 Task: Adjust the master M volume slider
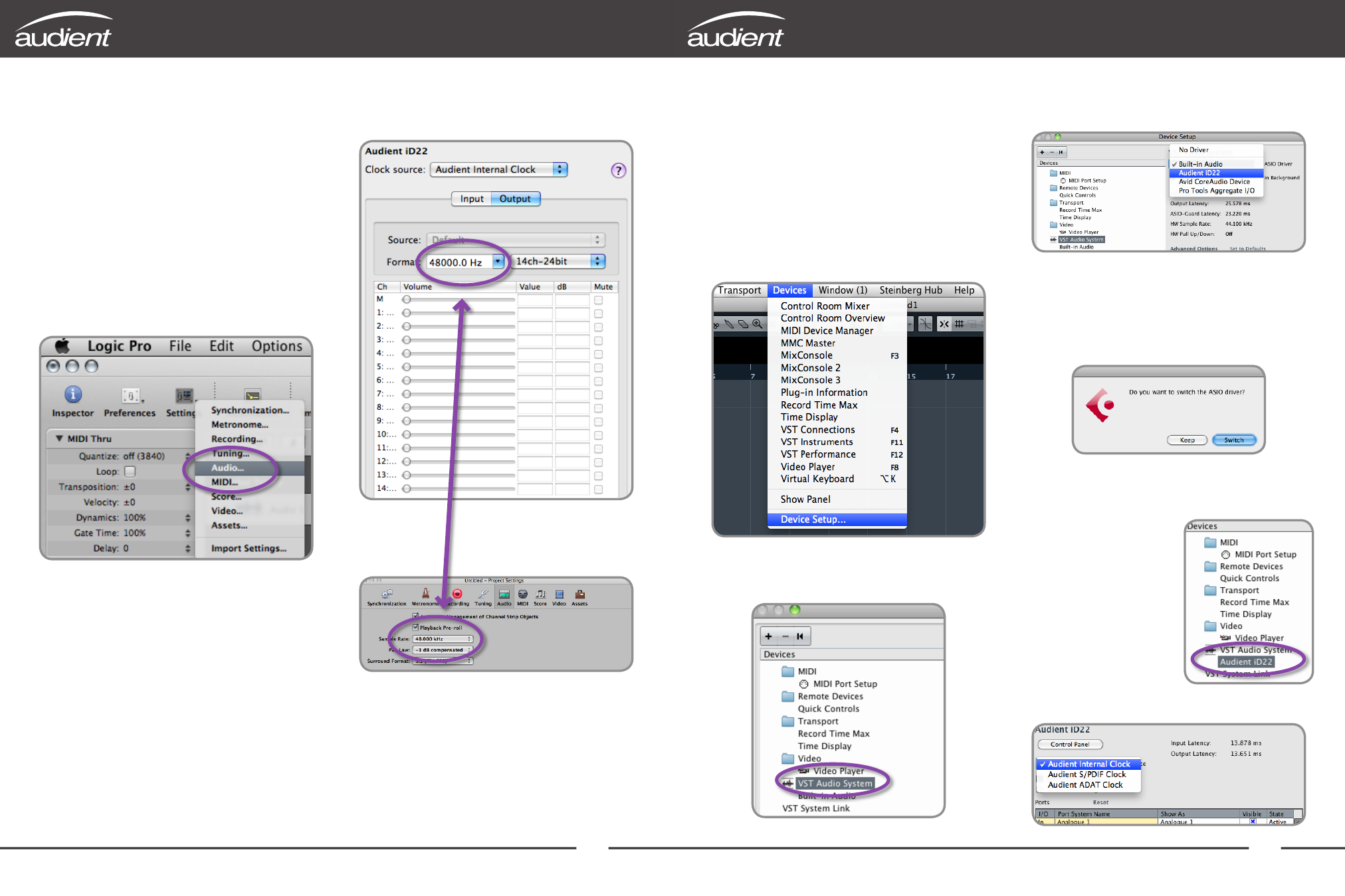pyautogui.click(x=459, y=300)
